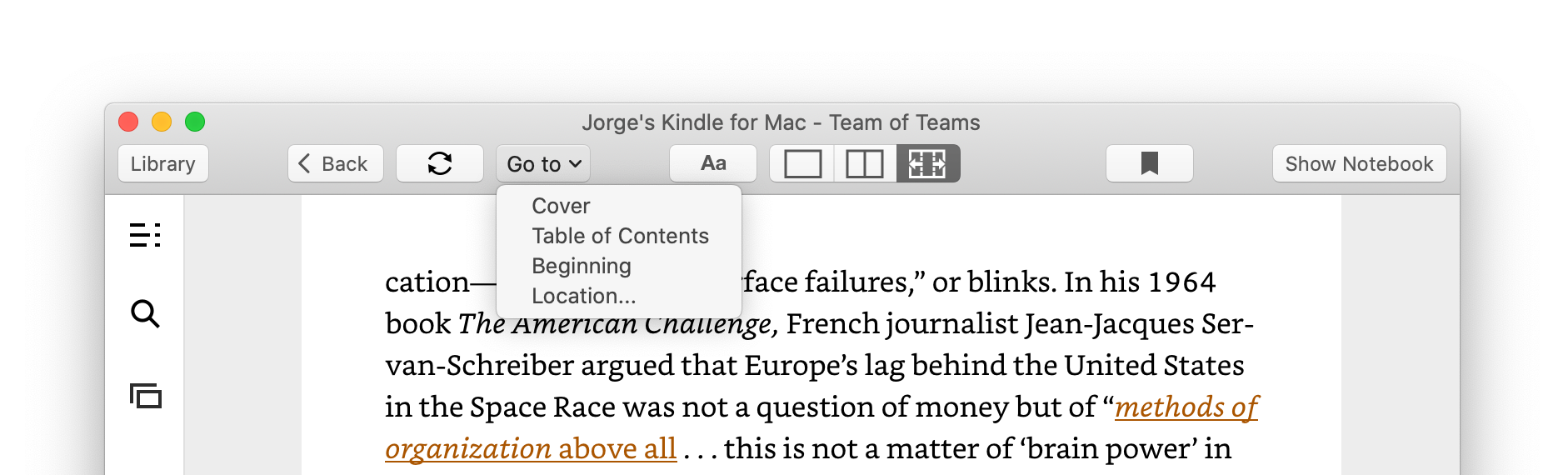The height and width of the screenshot is (475, 1568).
Task: Click the window title 'Team of Teams'
Action: click(904, 122)
